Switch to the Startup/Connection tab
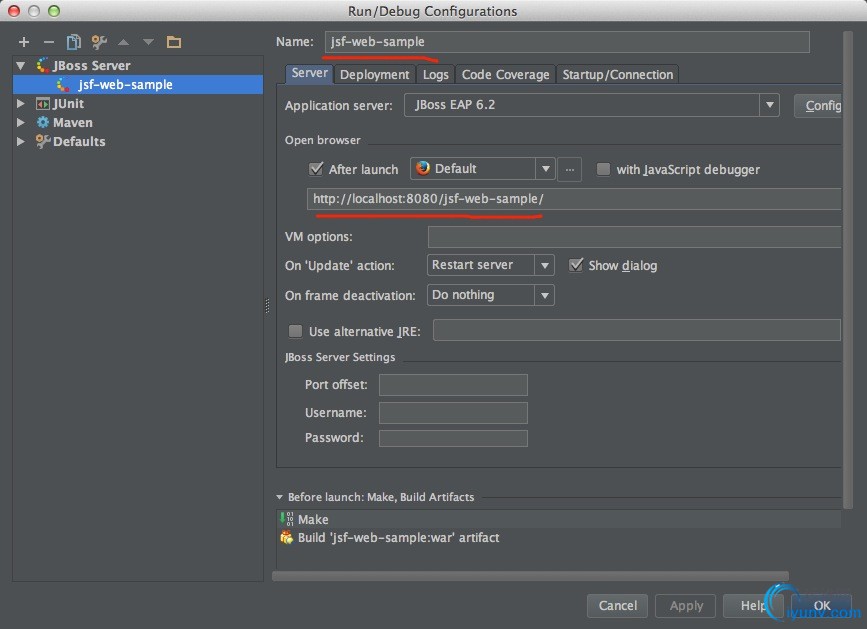Screen dimensions: 867x629 pos(618,75)
